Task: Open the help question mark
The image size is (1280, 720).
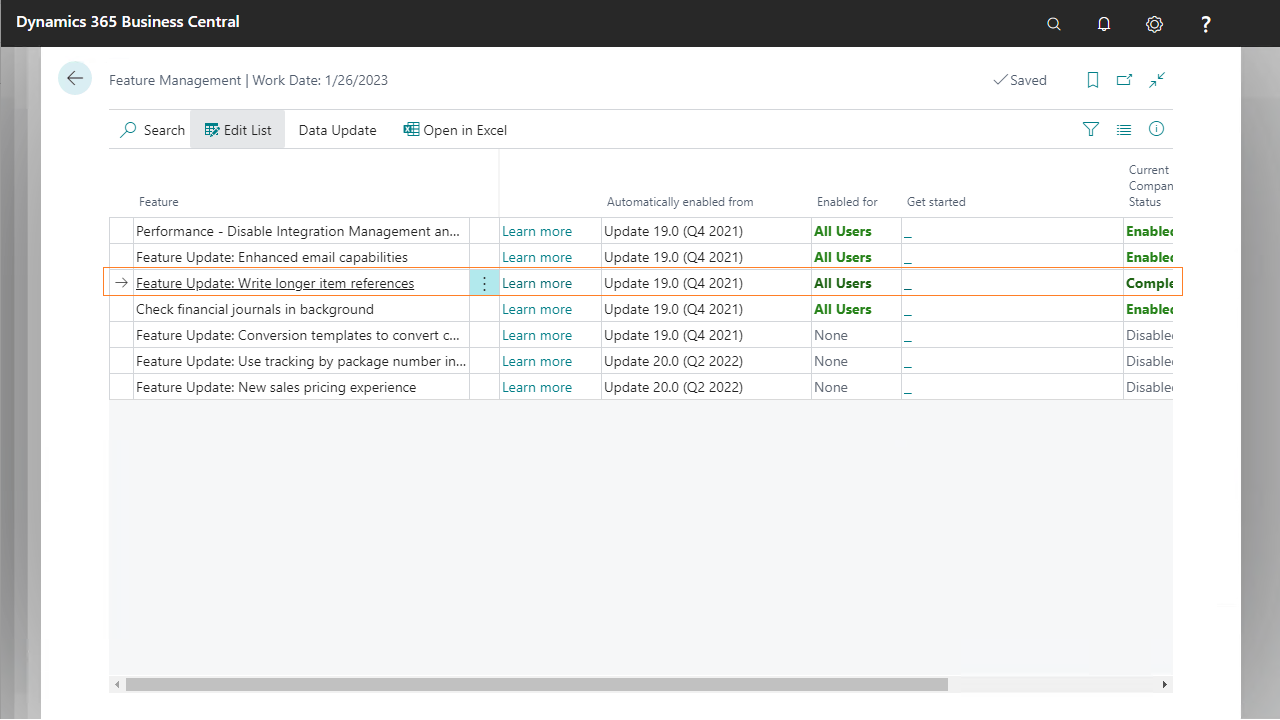Action: coord(1206,24)
